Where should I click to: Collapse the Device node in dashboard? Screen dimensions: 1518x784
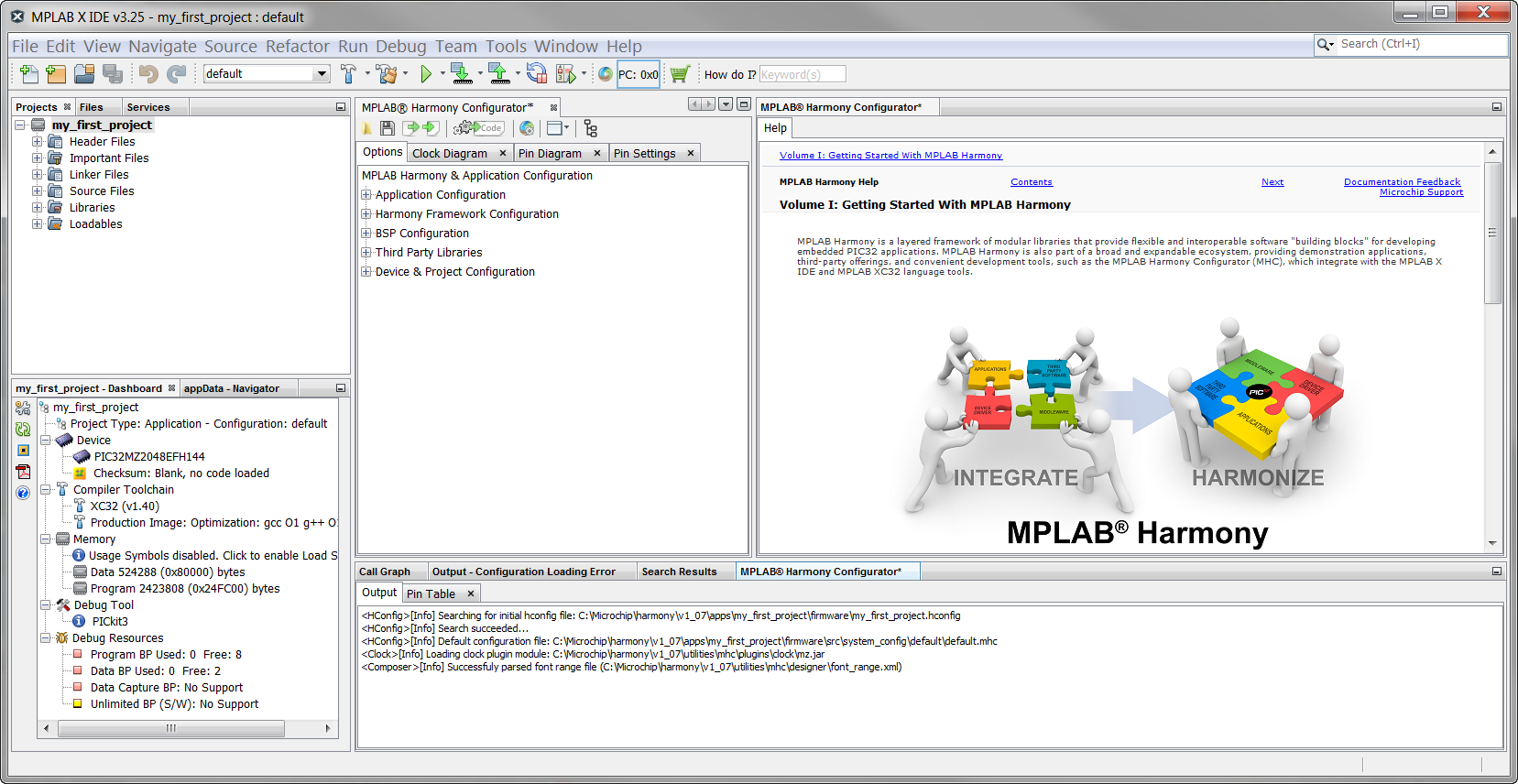pyautogui.click(x=45, y=441)
